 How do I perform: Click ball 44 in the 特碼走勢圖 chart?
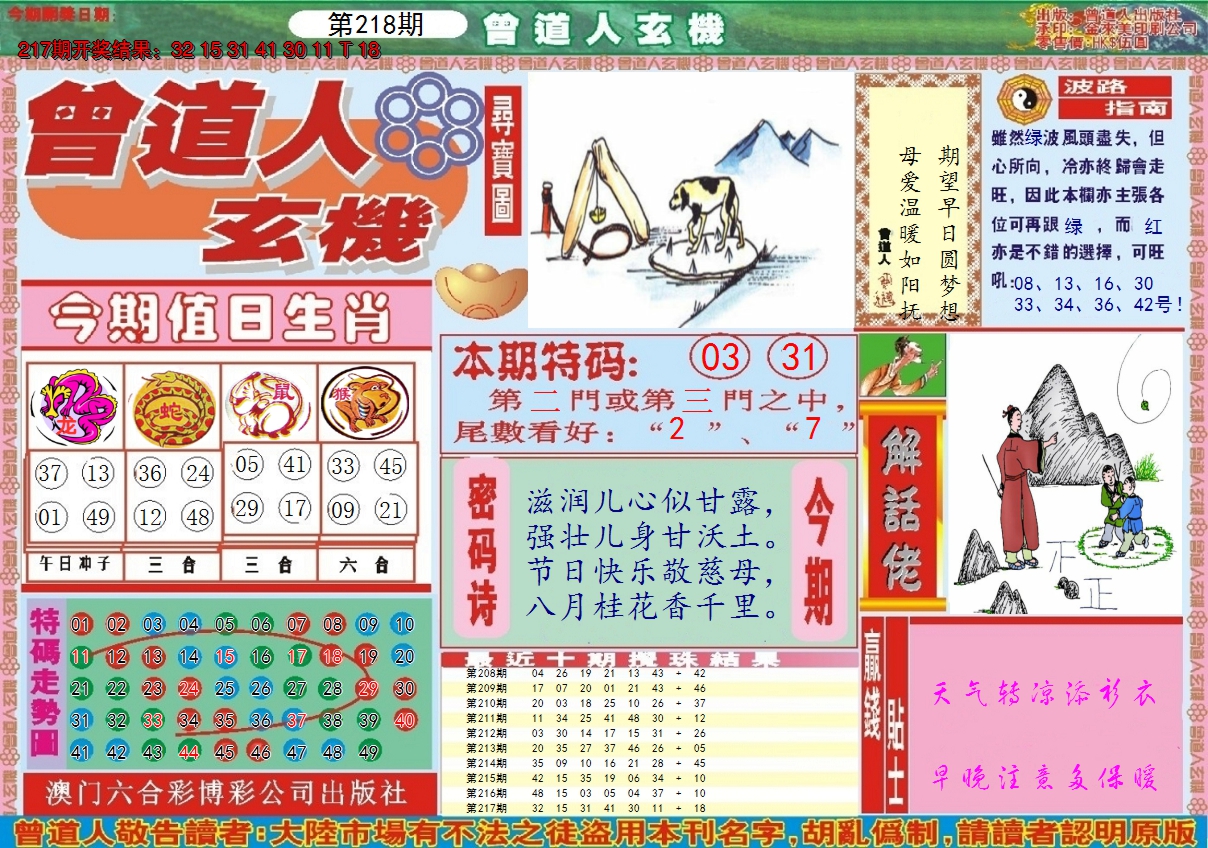tap(189, 752)
